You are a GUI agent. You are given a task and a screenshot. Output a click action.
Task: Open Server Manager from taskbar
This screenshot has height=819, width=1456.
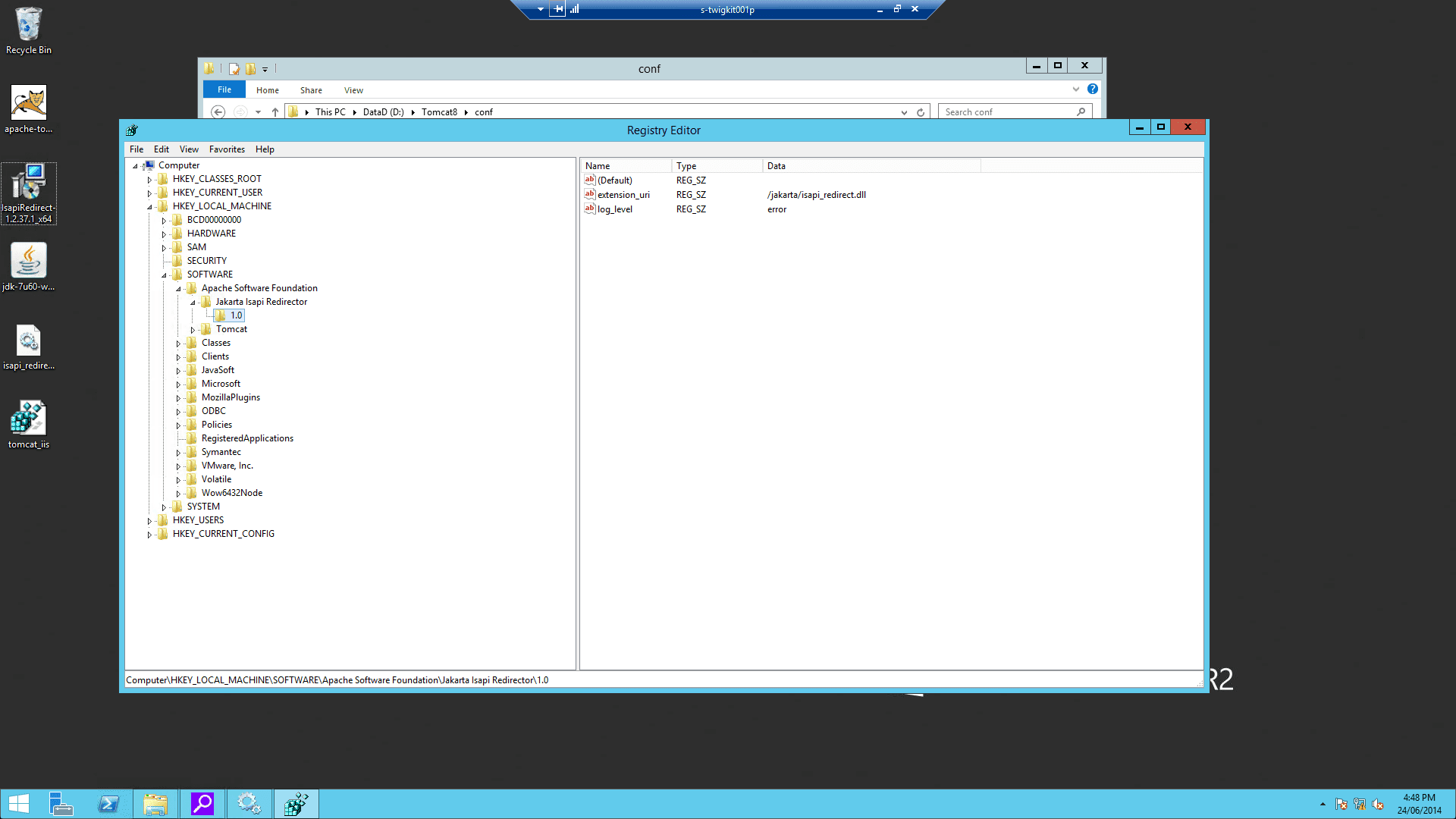[61, 804]
